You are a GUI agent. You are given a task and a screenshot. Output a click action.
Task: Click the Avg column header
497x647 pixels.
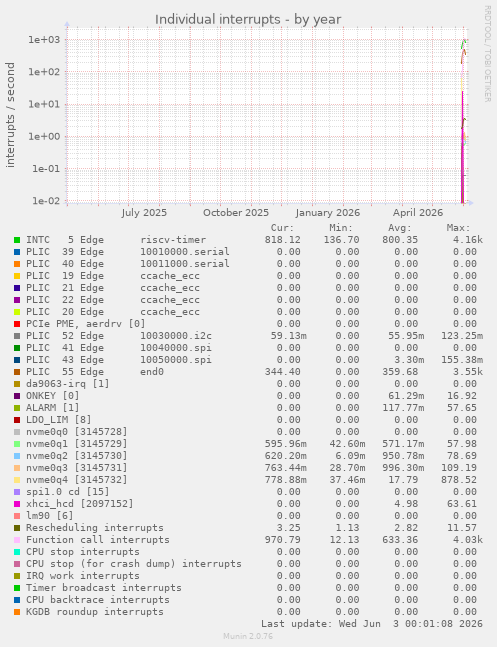click(400, 228)
